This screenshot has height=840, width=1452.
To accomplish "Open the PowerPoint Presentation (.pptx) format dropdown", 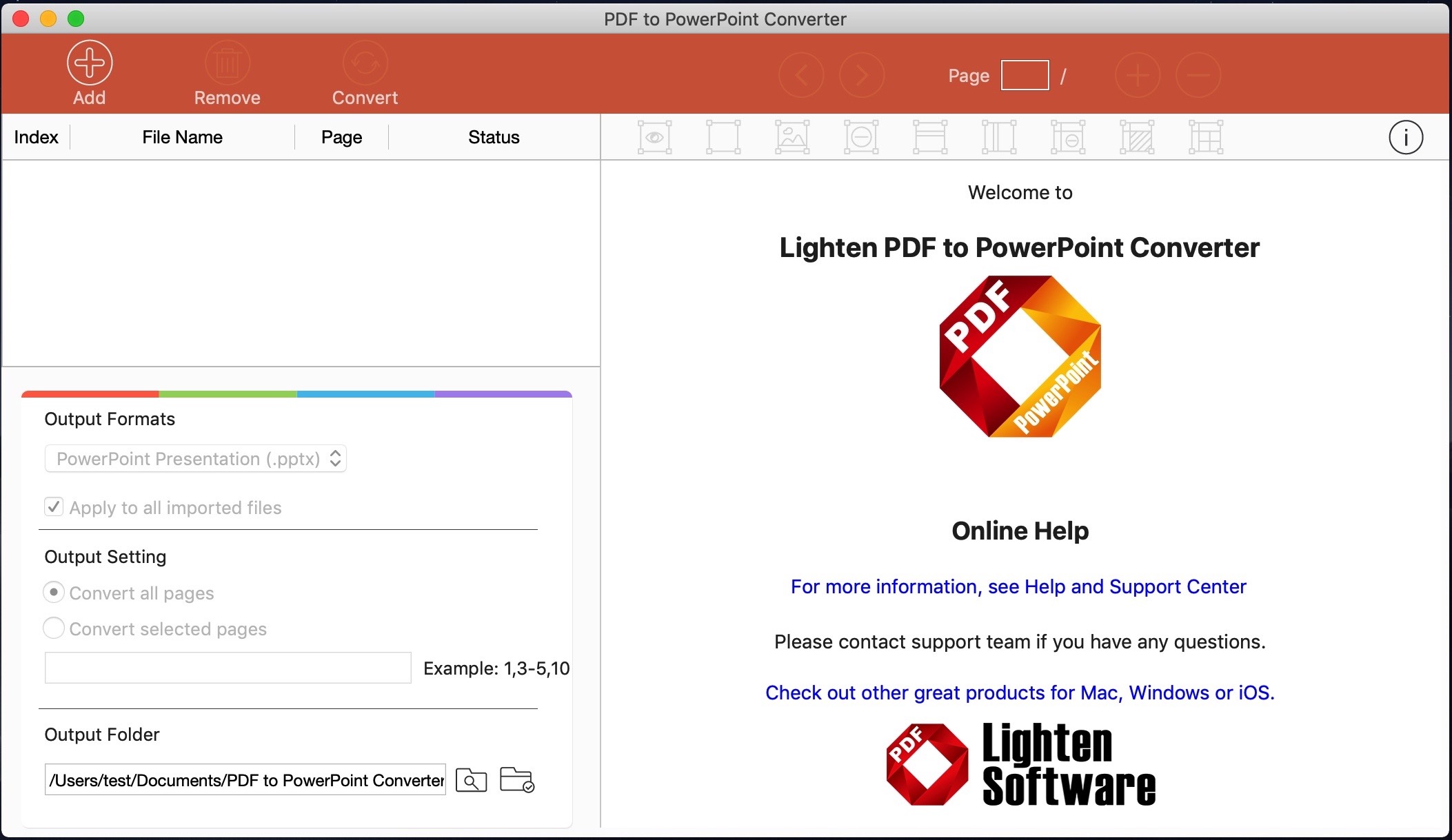I will click(196, 459).
